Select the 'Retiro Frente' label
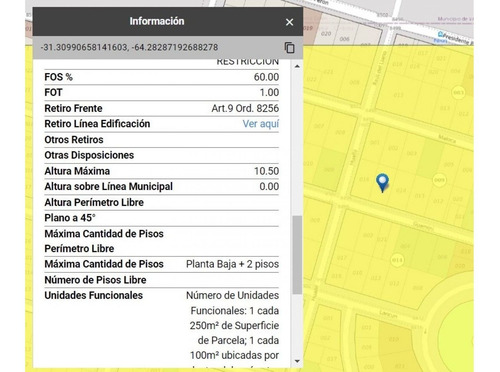Image resolution: width=500 pixels, height=372 pixels. pyautogui.click(x=73, y=108)
